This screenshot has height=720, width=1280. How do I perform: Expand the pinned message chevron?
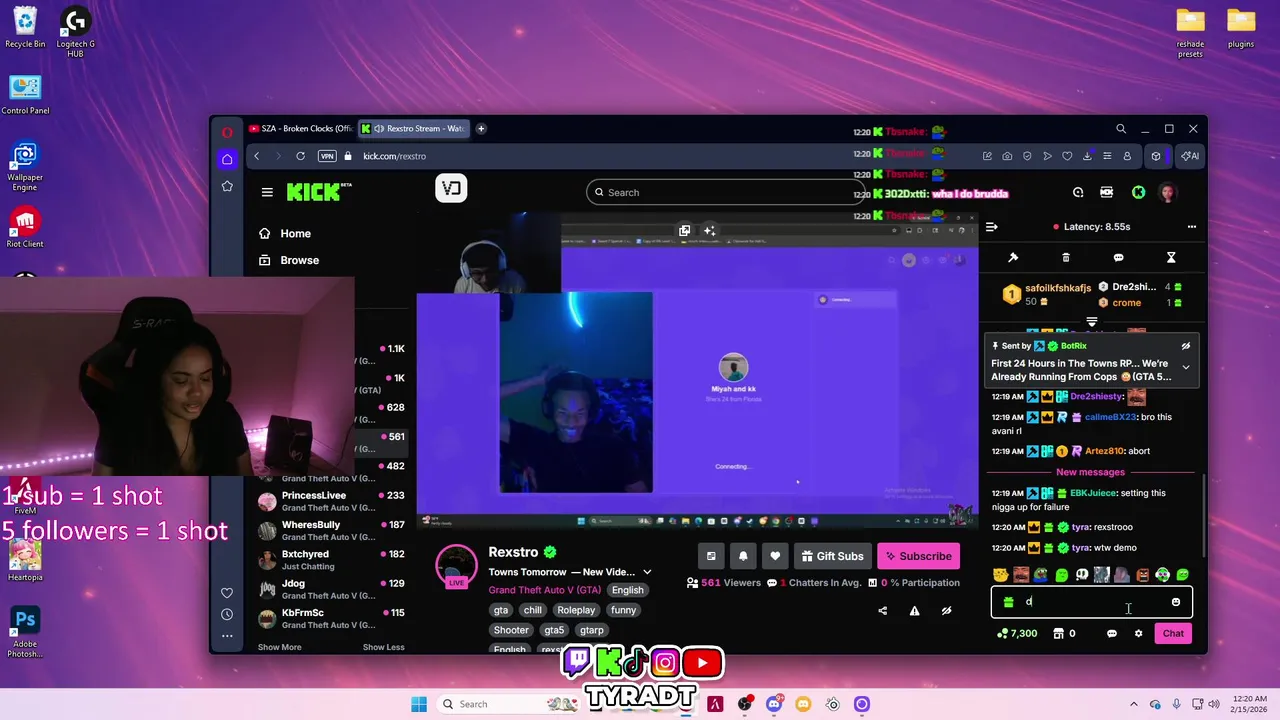pyautogui.click(x=1186, y=367)
